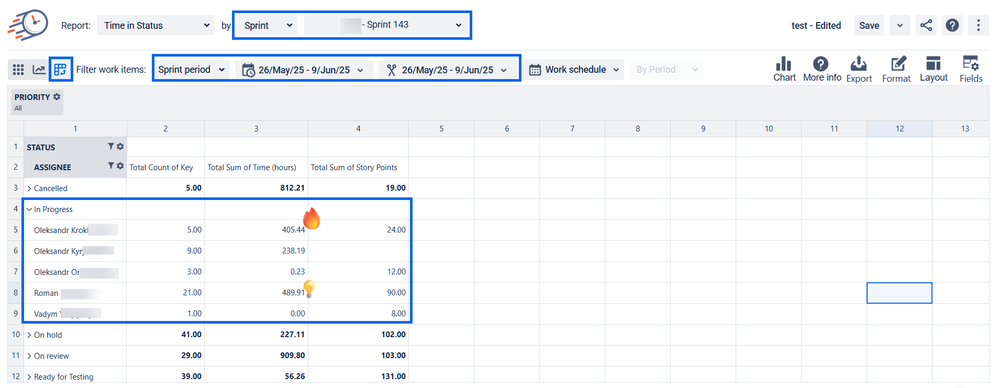
Task: Click the 24.00 story points cell
Action: 358,230
